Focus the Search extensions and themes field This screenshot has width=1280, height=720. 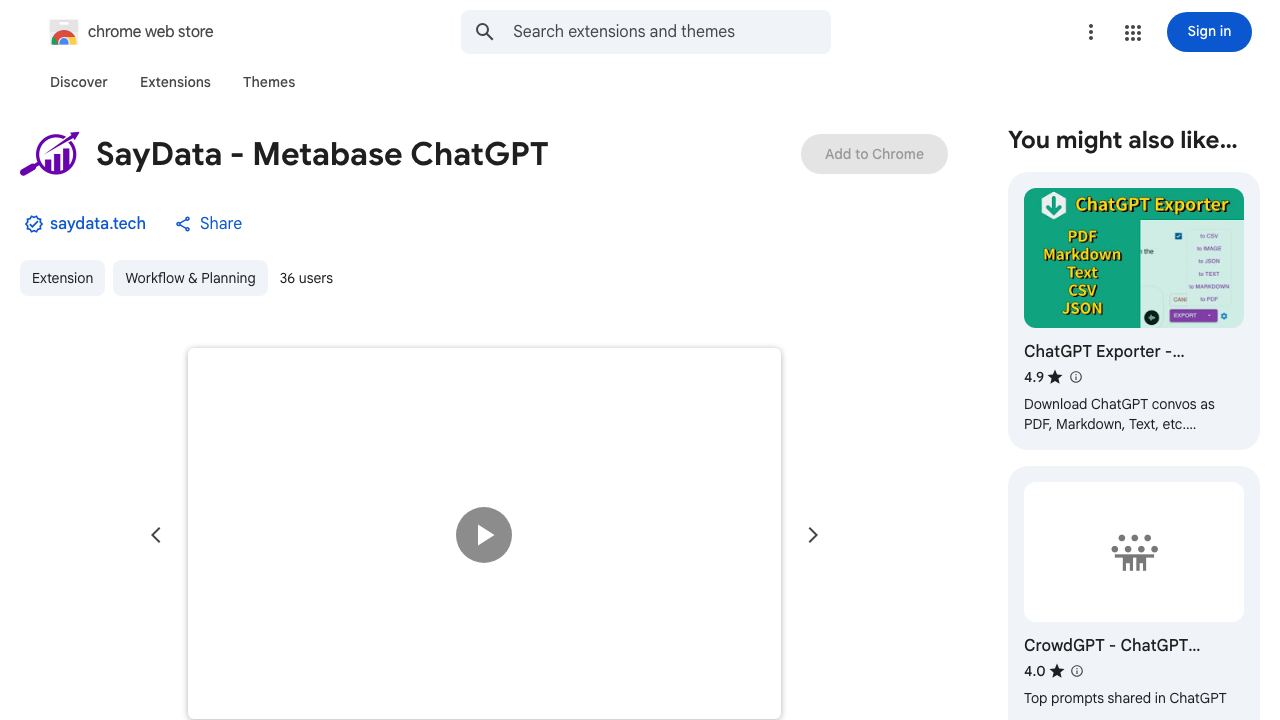click(646, 32)
